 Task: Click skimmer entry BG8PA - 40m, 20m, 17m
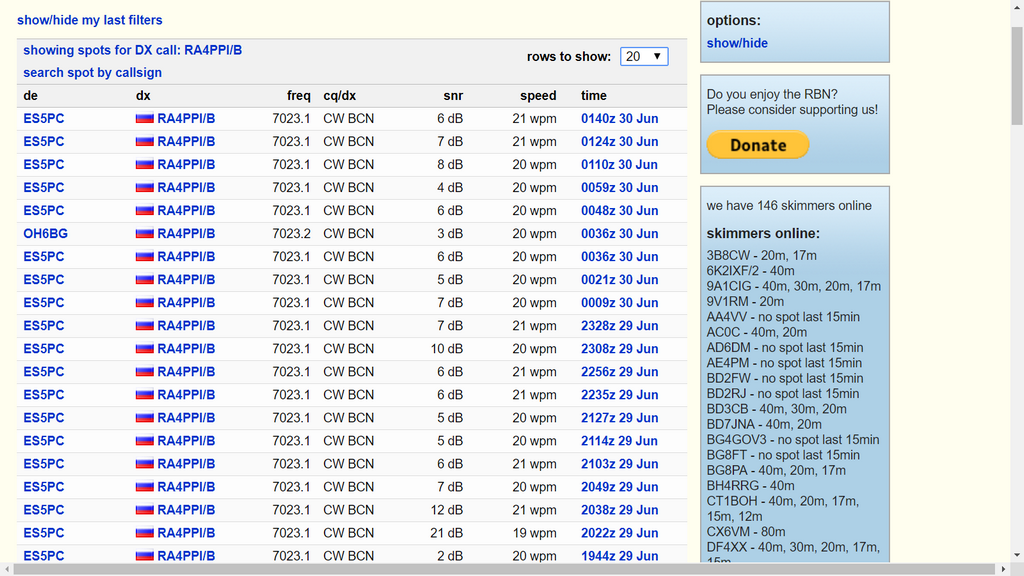click(x=776, y=470)
